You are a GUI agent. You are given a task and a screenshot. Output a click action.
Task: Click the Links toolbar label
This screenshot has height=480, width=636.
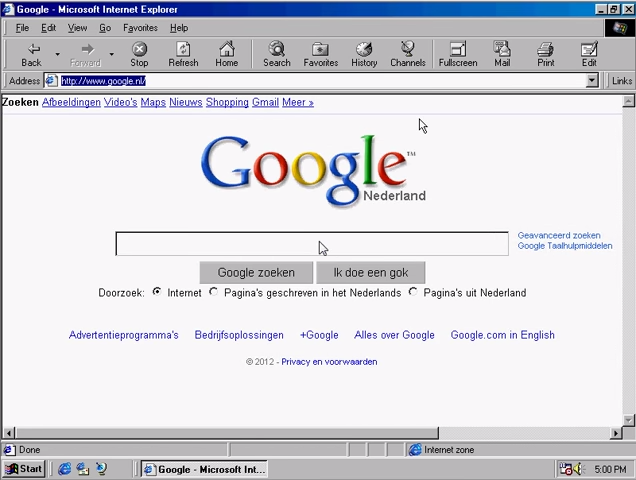(x=622, y=81)
